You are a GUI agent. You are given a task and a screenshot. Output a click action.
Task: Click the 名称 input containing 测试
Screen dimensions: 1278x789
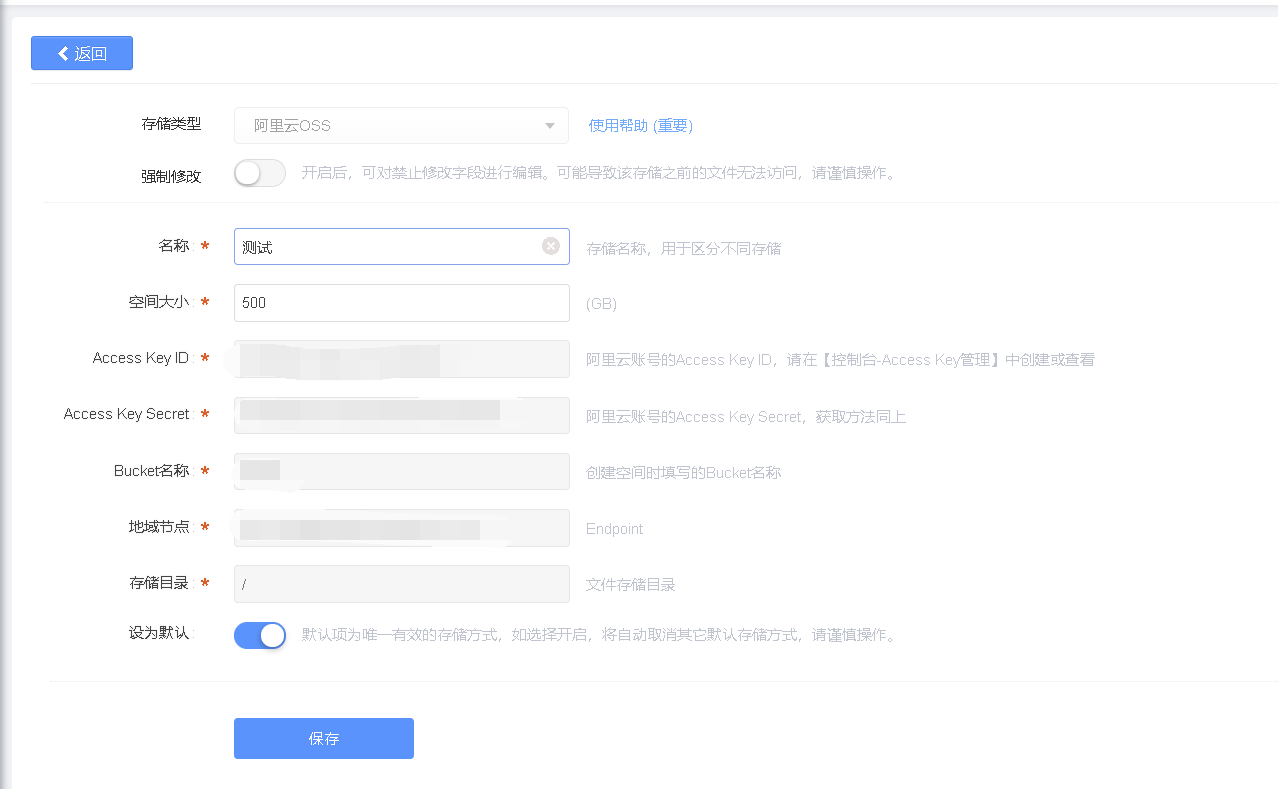click(x=401, y=247)
